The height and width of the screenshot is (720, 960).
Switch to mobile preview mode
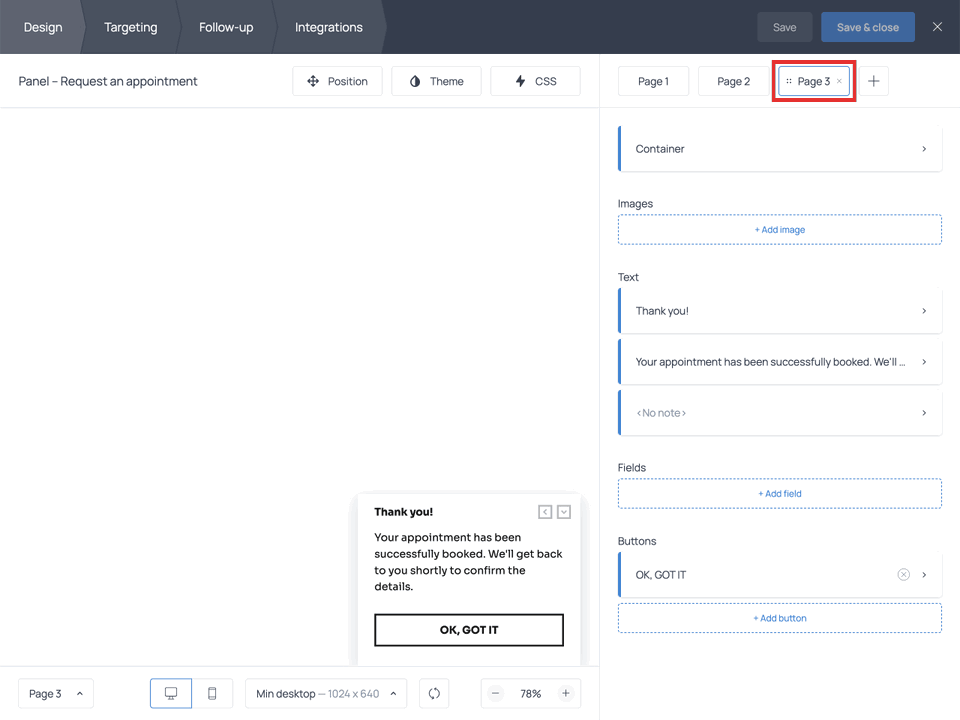click(x=212, y=693)
